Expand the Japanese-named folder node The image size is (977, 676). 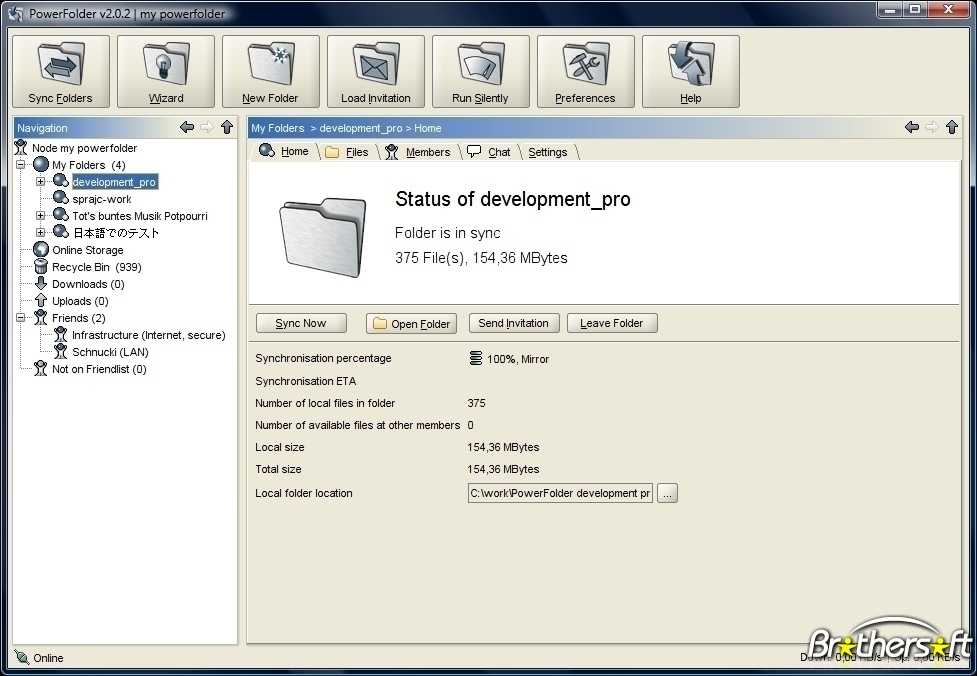tap(41, 232)
